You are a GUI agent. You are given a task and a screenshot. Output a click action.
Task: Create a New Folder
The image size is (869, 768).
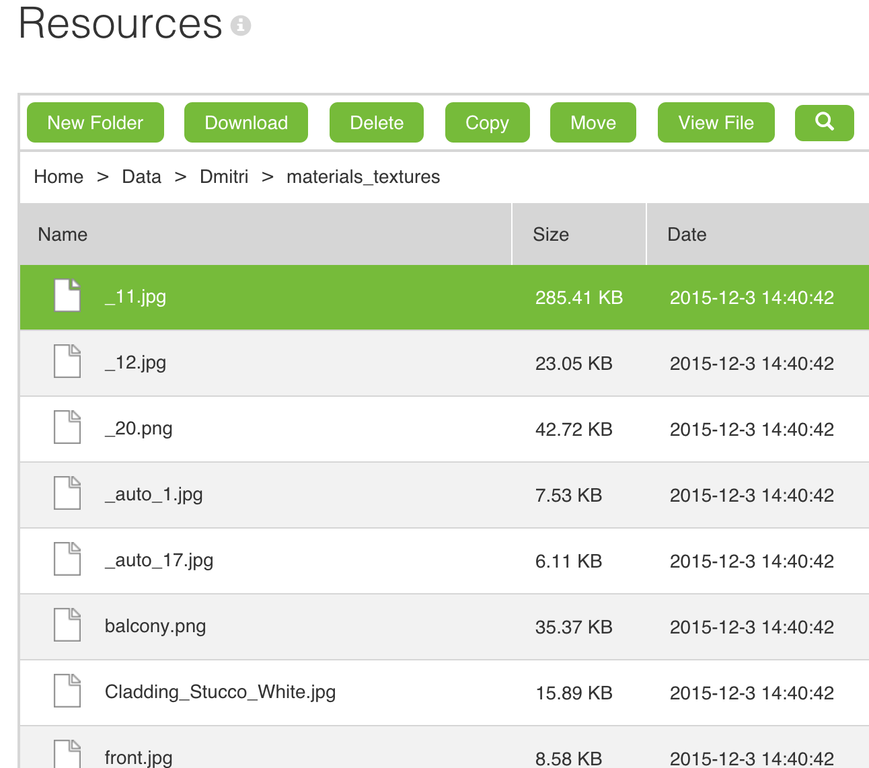pyautogui.click(x=95, y=122)
